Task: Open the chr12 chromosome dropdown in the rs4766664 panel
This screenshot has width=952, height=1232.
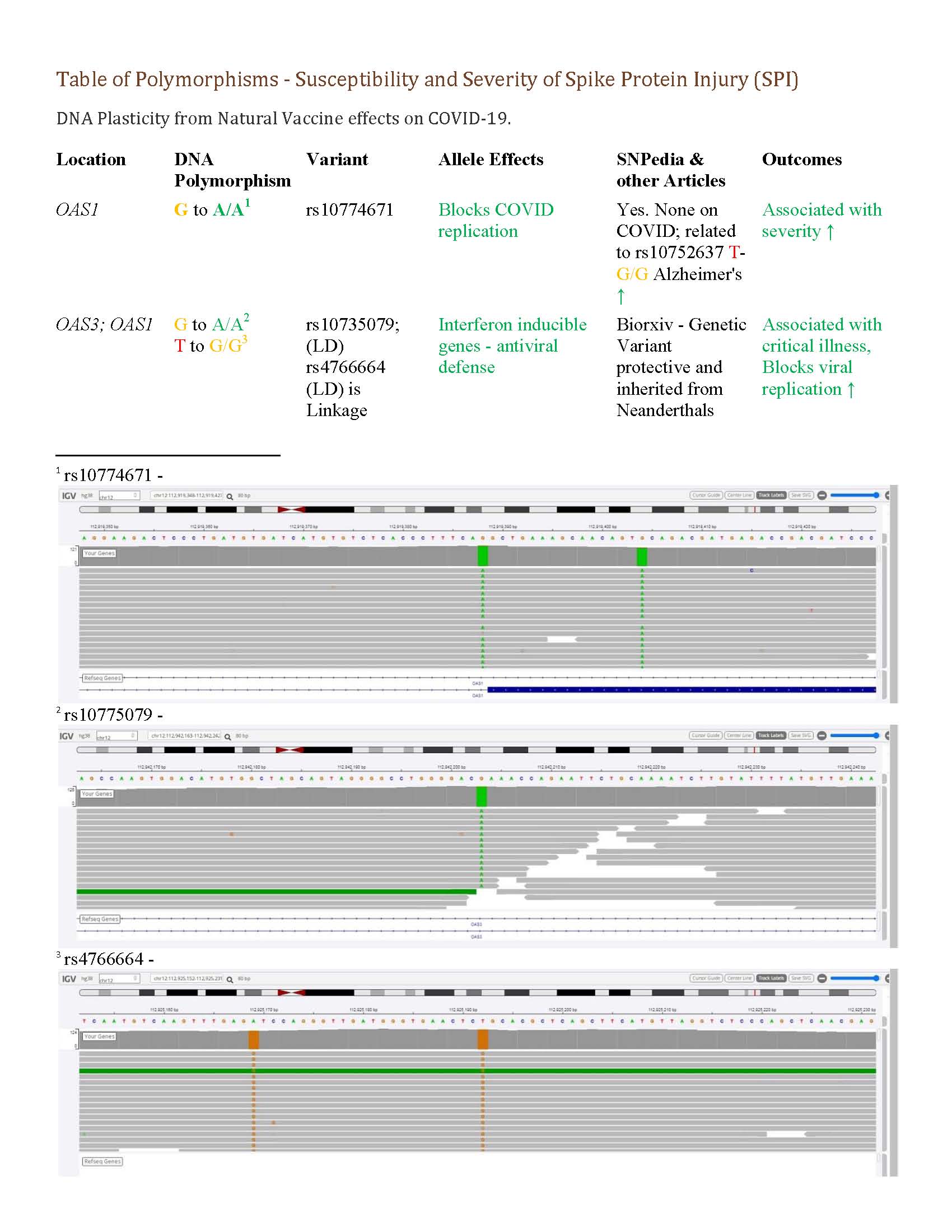Action: pyautogui.click(x=119, y=979)
